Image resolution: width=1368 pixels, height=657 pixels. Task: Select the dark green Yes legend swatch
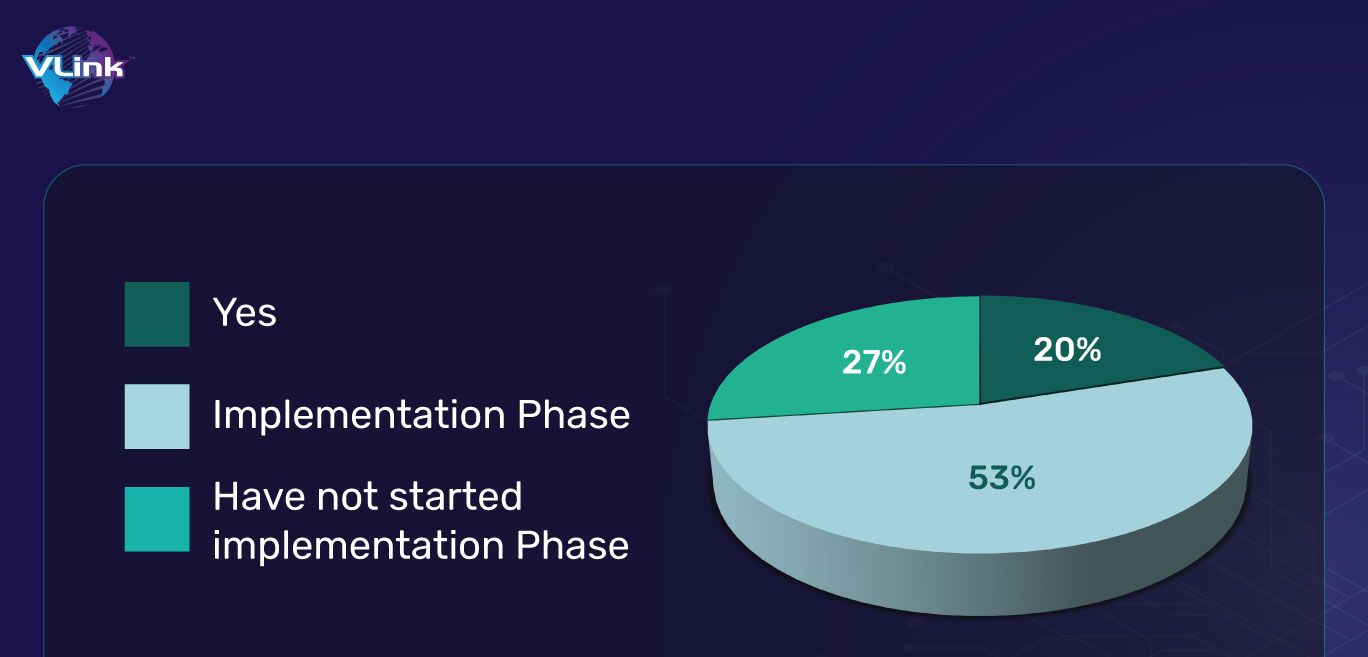[157, 314]
